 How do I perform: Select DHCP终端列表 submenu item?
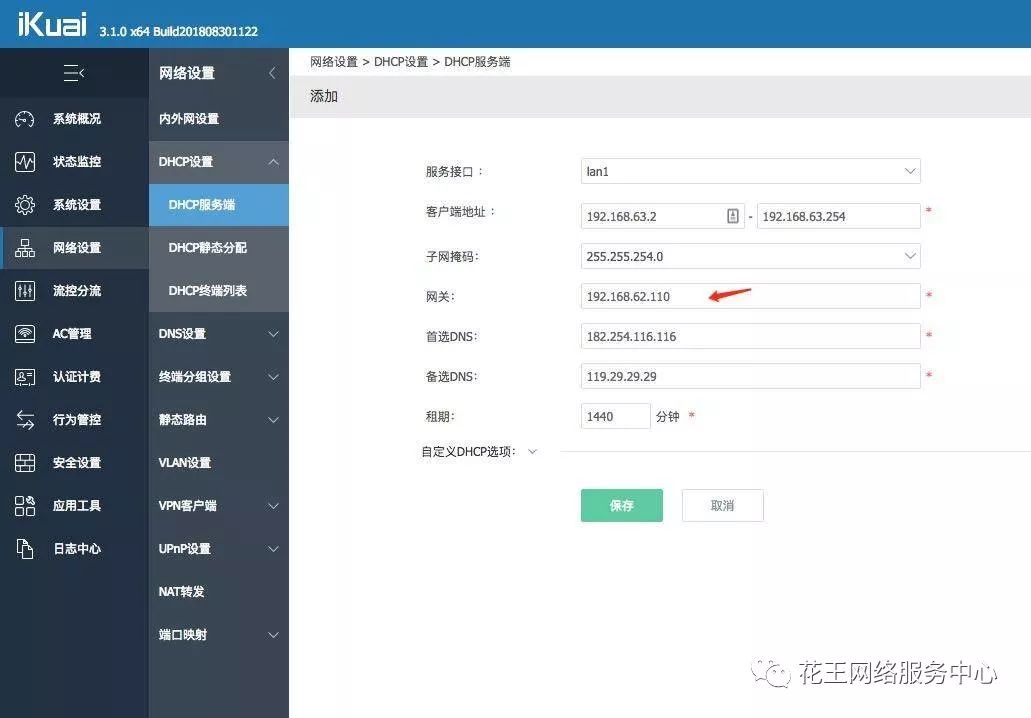(x=218, y=291)
